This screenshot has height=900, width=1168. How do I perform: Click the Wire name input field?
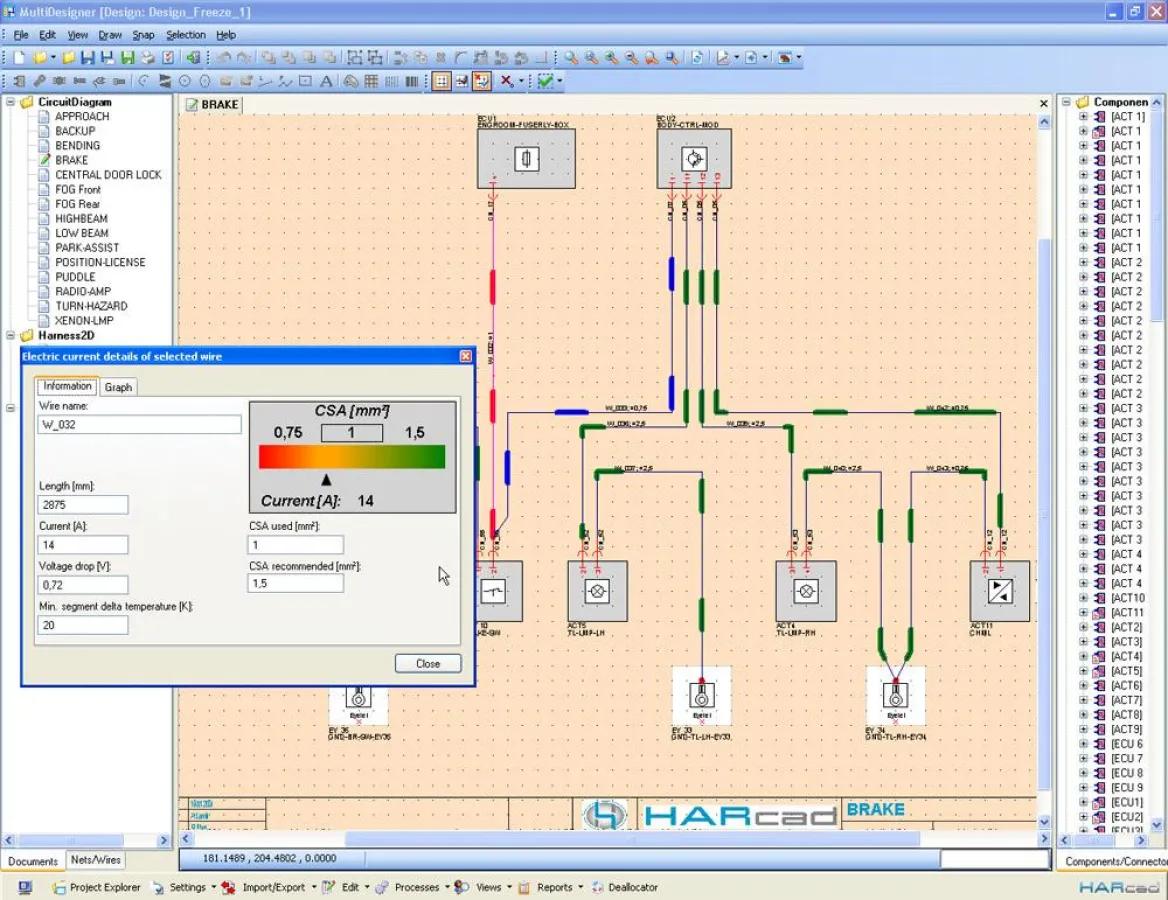pyautogui.click(x=139, y=424)
